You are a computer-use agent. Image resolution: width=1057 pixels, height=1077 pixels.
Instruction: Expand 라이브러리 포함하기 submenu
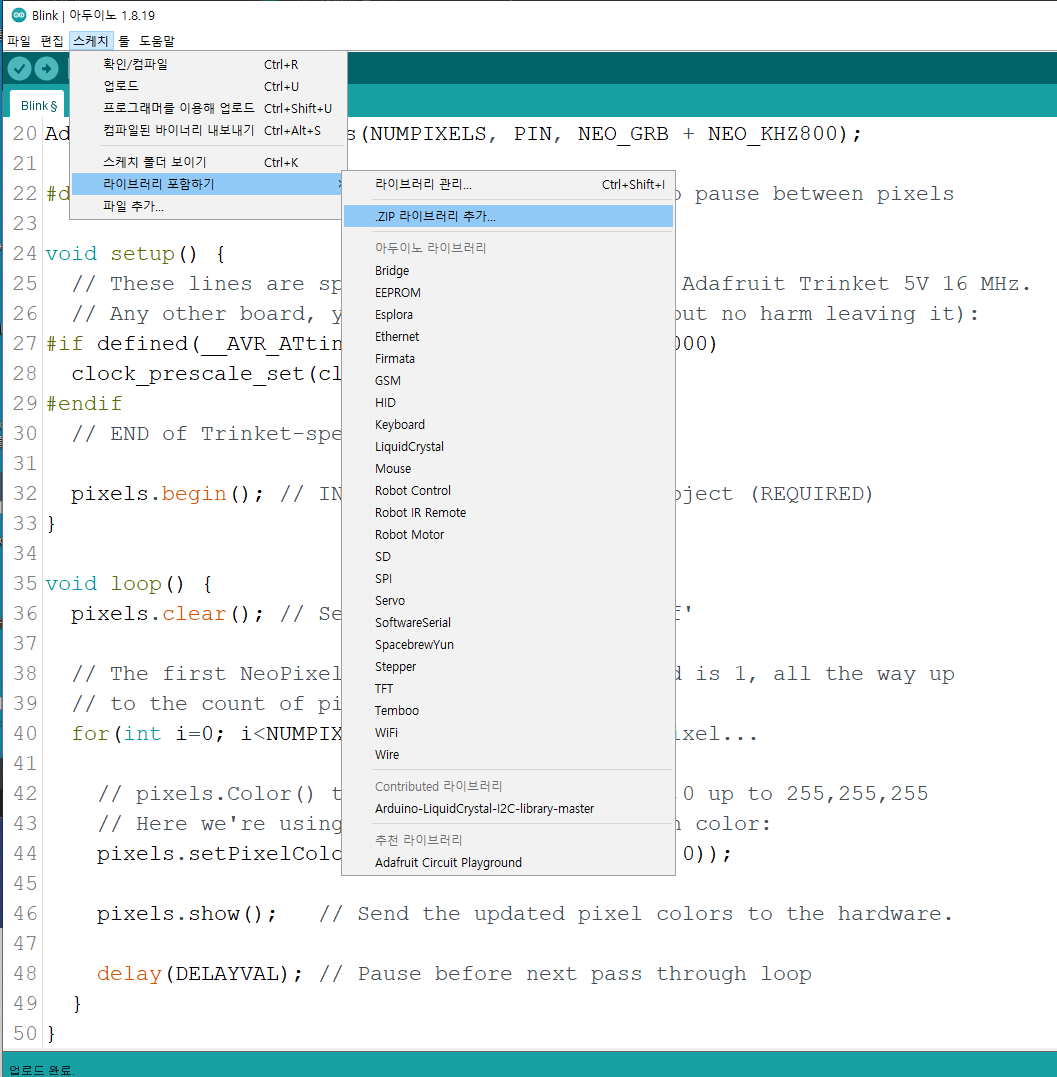pos(208,184)
